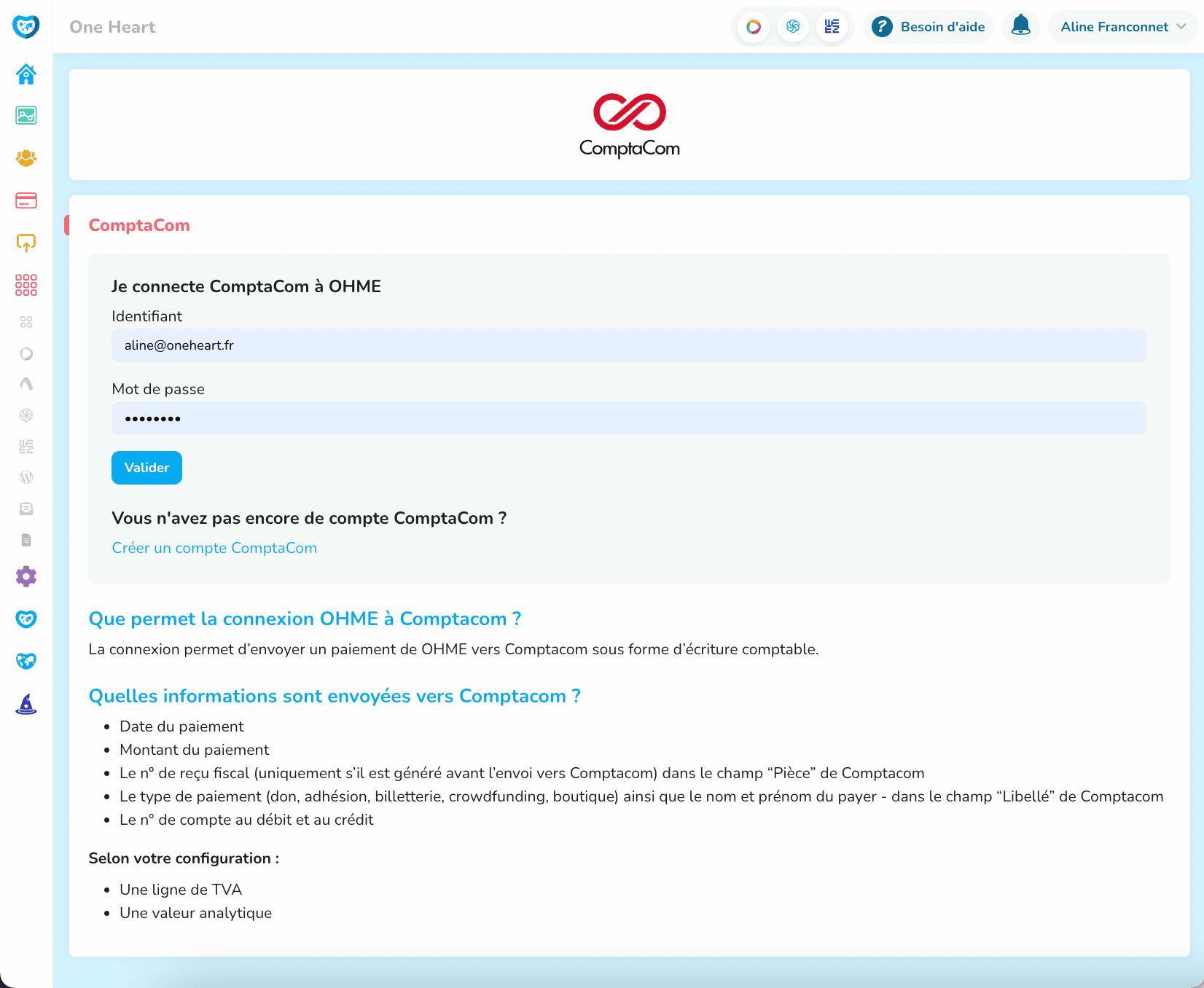Open the green picture chart sidebar icon
This screenshot has width=1204, height=988.
pos(26,115)
